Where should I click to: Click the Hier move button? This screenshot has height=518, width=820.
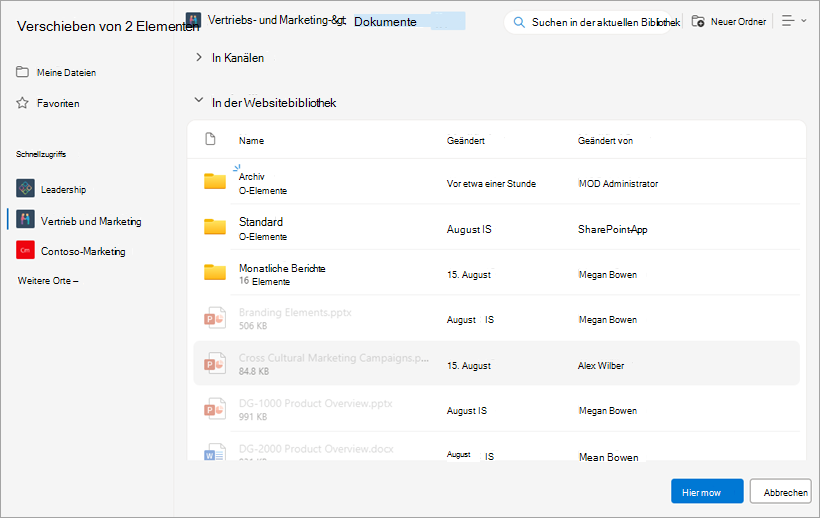click(707, 491)
